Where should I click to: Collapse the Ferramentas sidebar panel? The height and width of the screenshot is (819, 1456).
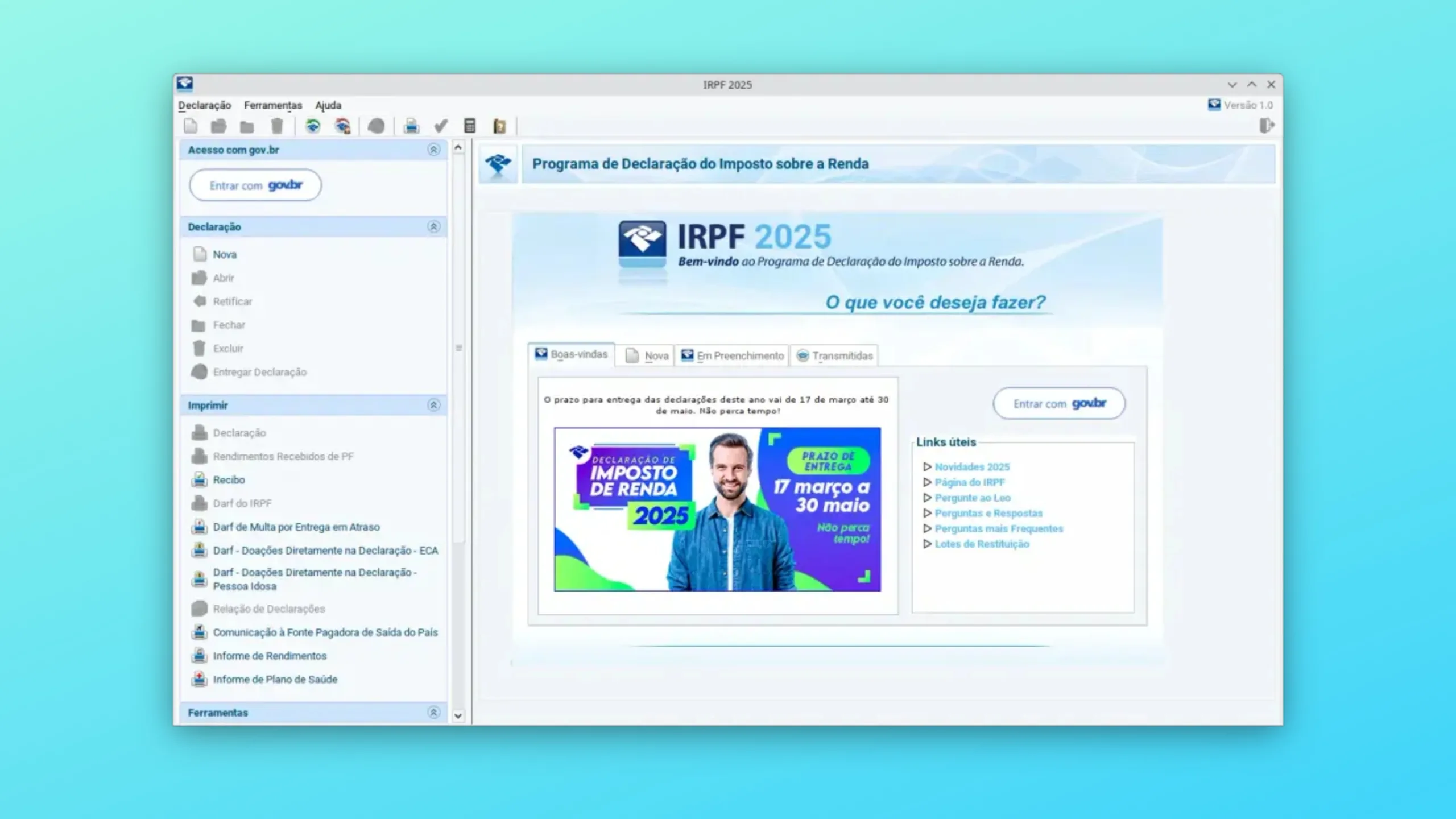433,712
